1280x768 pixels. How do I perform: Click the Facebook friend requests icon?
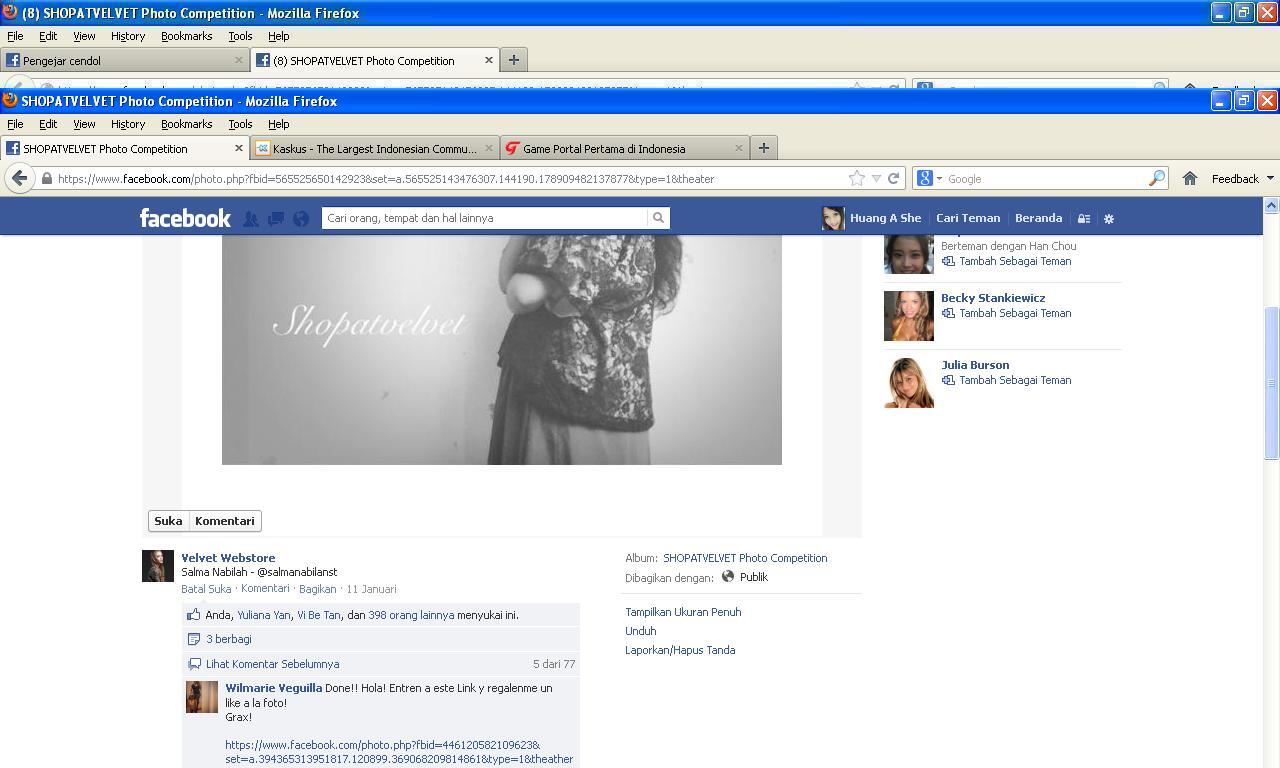pos(251,218)
